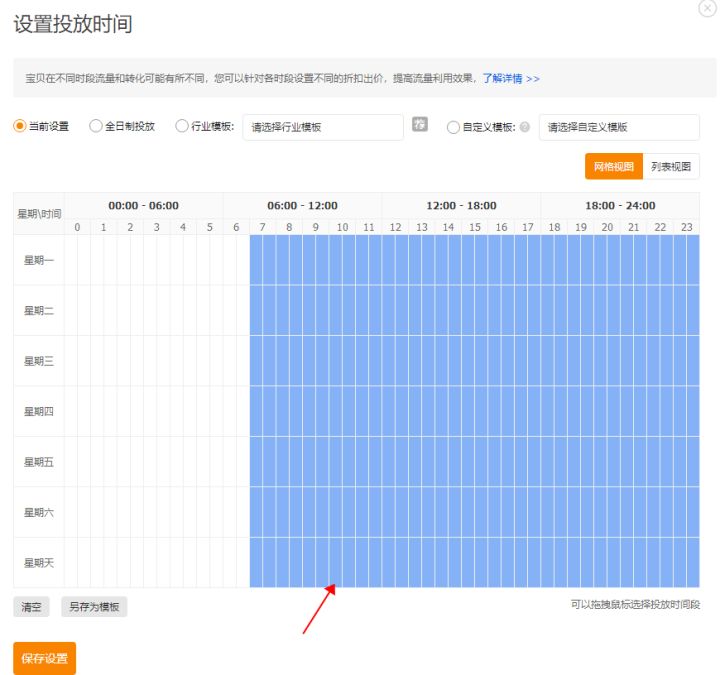
Task: Open the 请选择自定义模版 dropdown
Action: click(618, 127)
